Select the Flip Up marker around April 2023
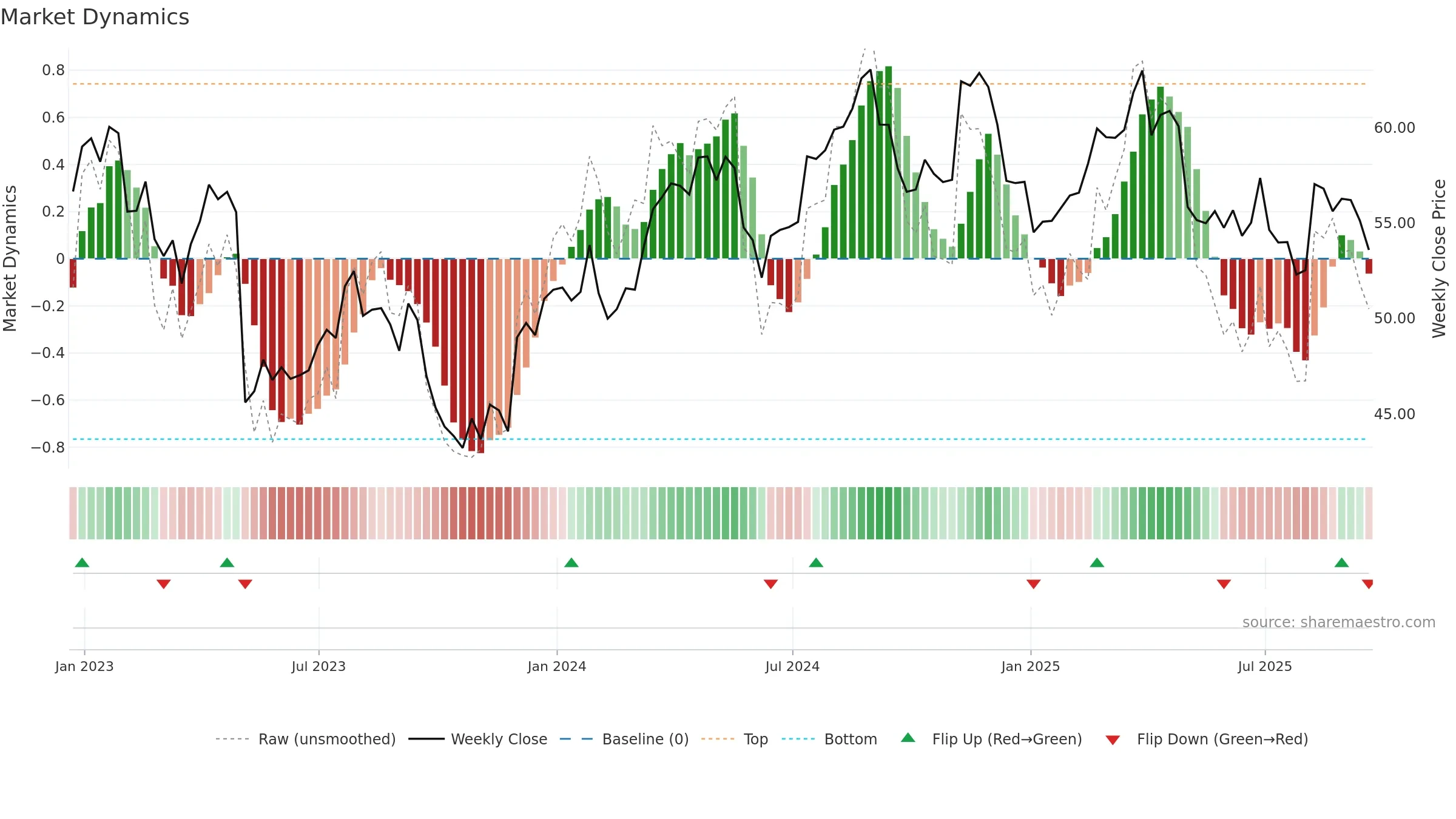 227,562
